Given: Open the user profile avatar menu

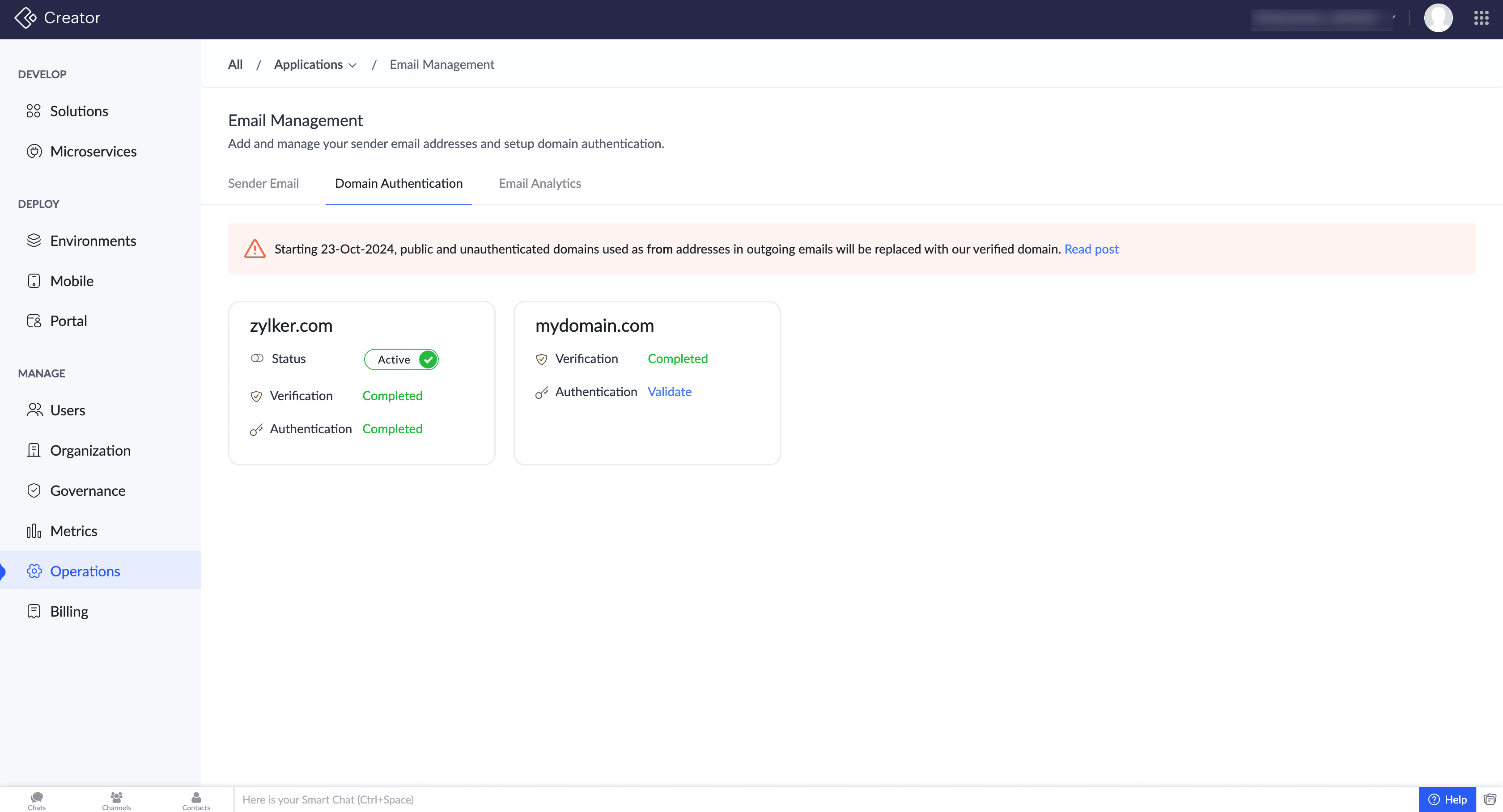Looking at the screenshot, I should (x=1438, y=18).
